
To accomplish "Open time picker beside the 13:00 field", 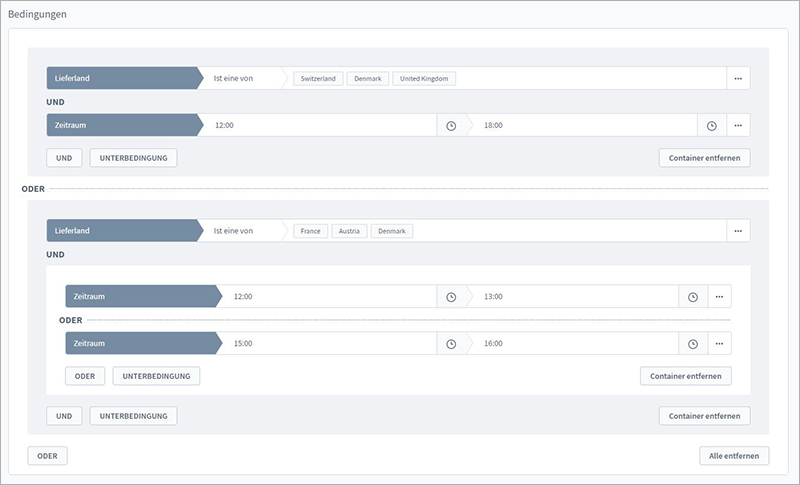I will pyautogui.click(x=692, y=297).
